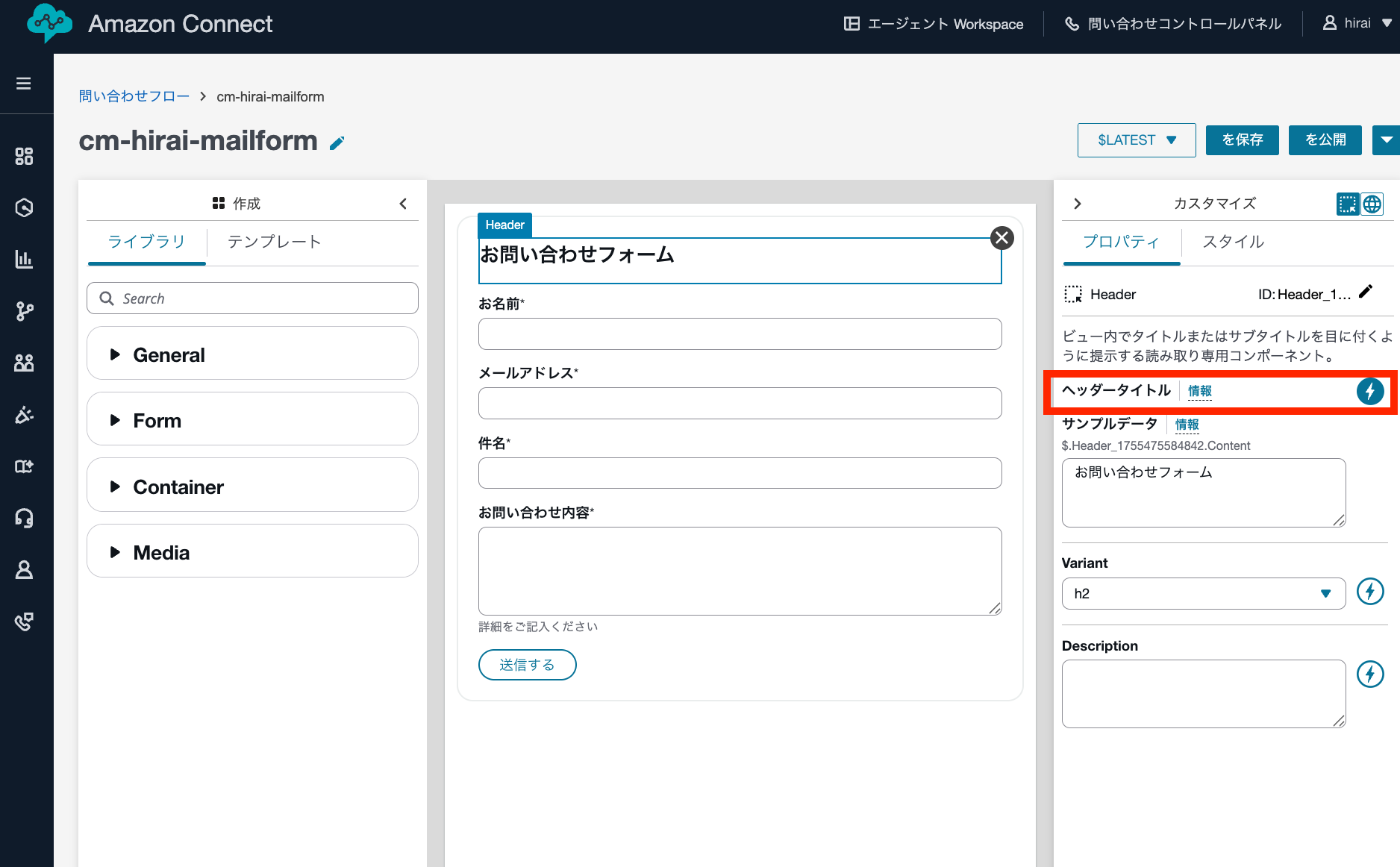
Task: Click the cm-hirai-mailform breadcrumb text
Action: tap(270, 97)
